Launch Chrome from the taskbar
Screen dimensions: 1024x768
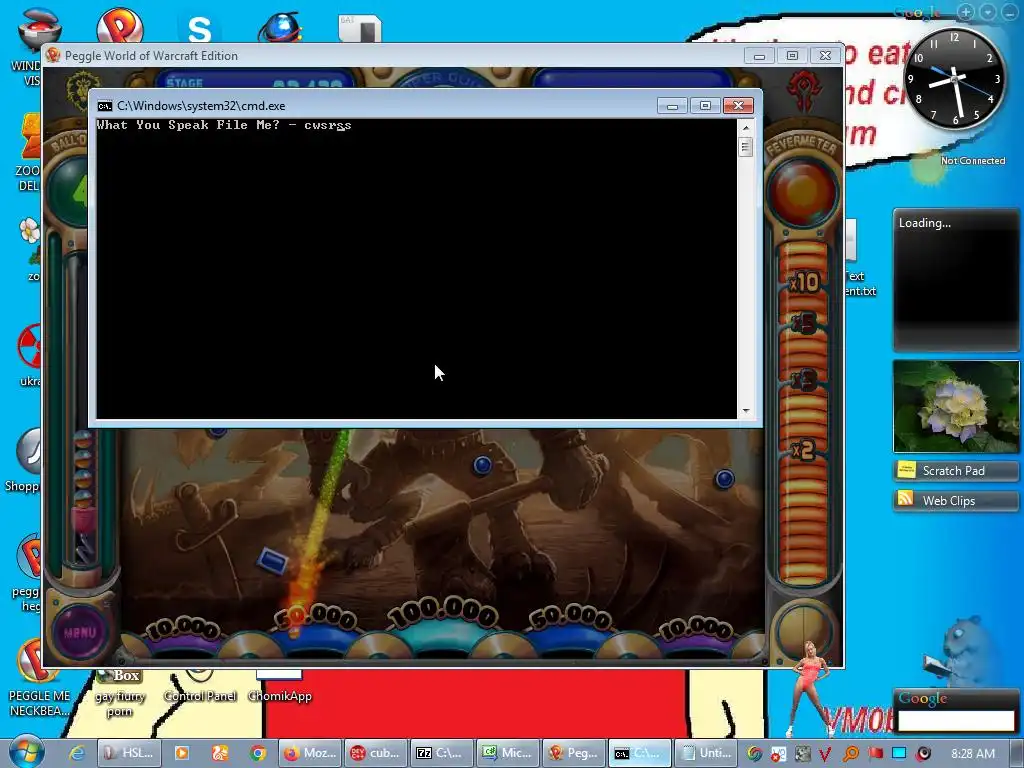pos(258,753)
